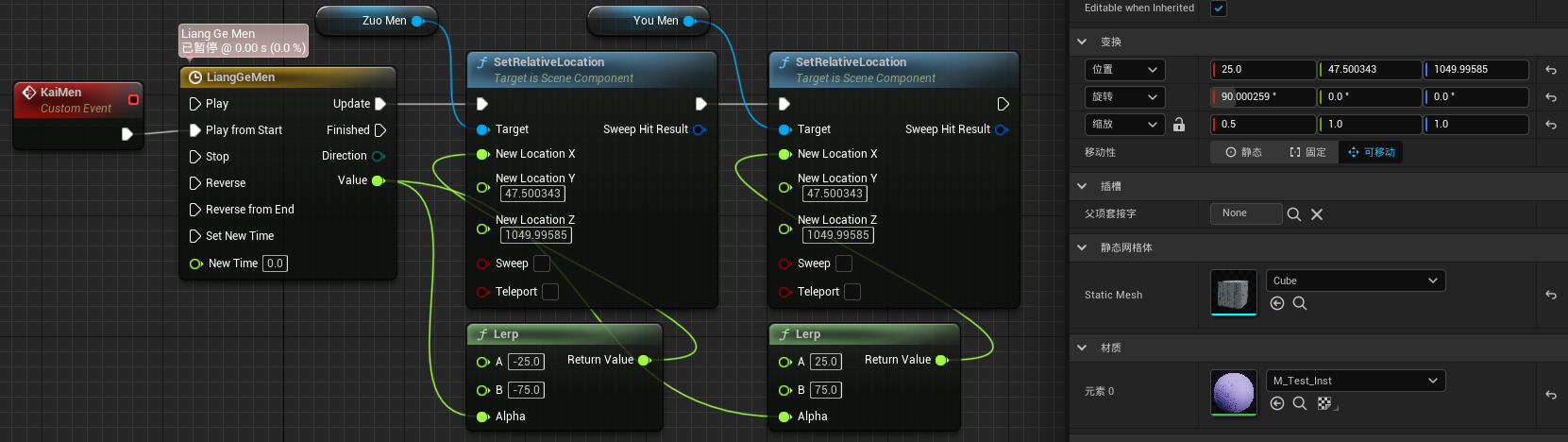The width and height of the screenshot is (1568, 442).
Task: Collapse the 静态网格体 section
Action: [1083, 247]
